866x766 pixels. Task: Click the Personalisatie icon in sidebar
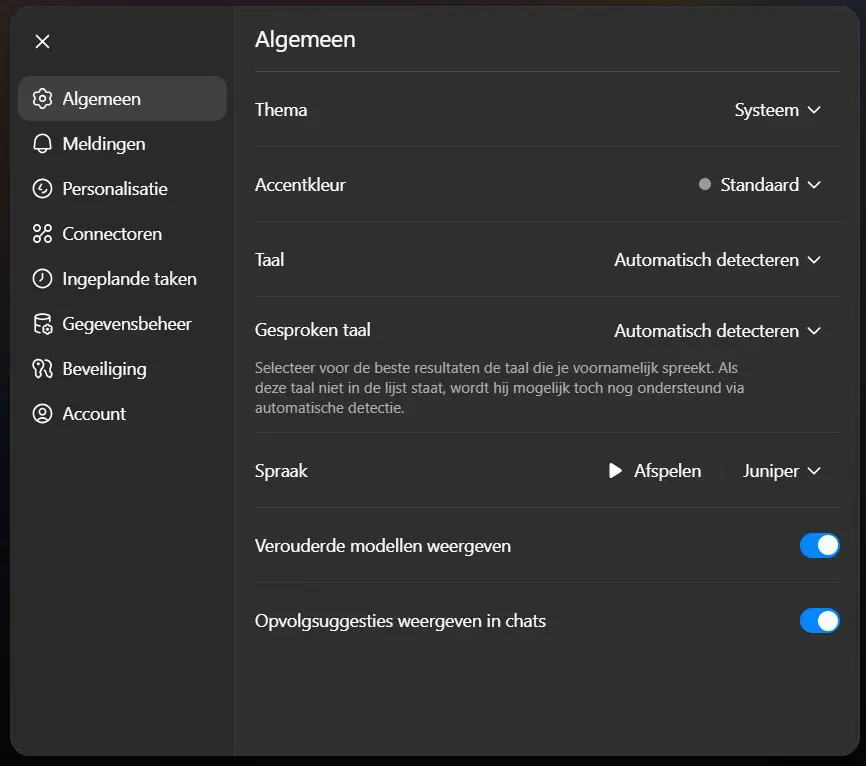pyautogui.click(x=42, y=189)
